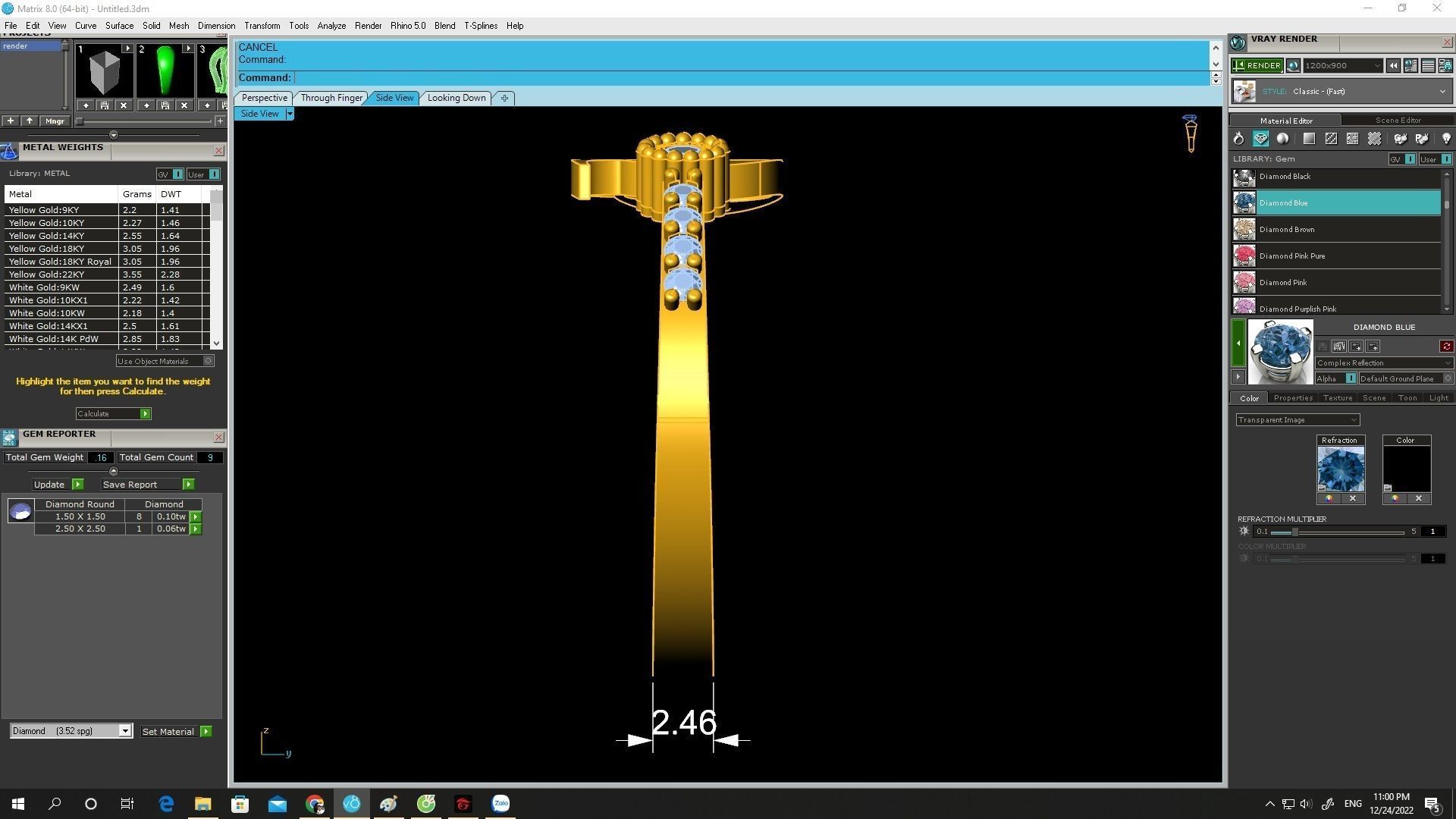Toggle the Alpha switch for Diamond Blue
The image size is (1456, 819).
pyautogui.click(x=1350, y=378)
